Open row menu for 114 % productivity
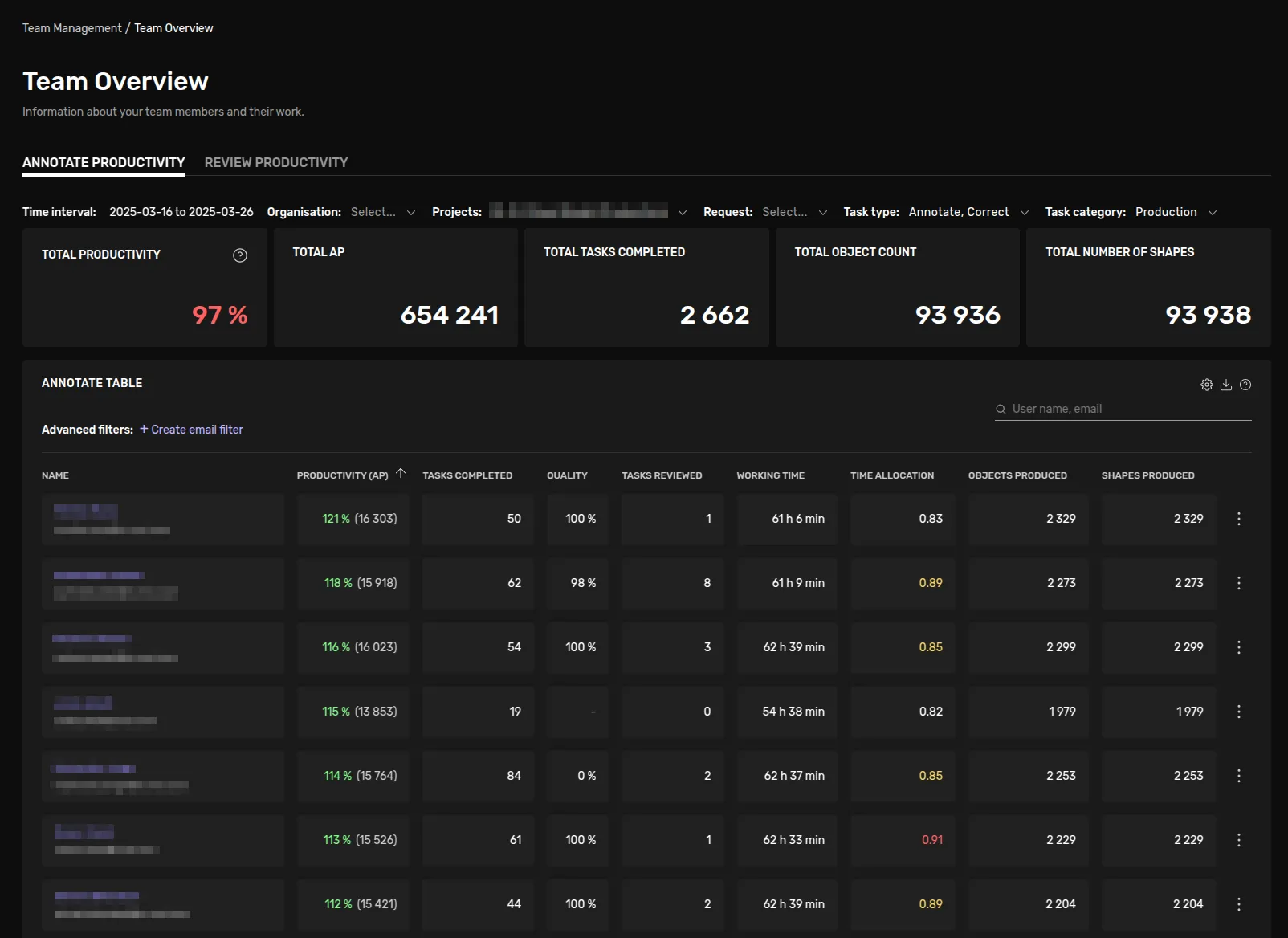Screen dimensions: 1288x938 (x=1239, y=776)
